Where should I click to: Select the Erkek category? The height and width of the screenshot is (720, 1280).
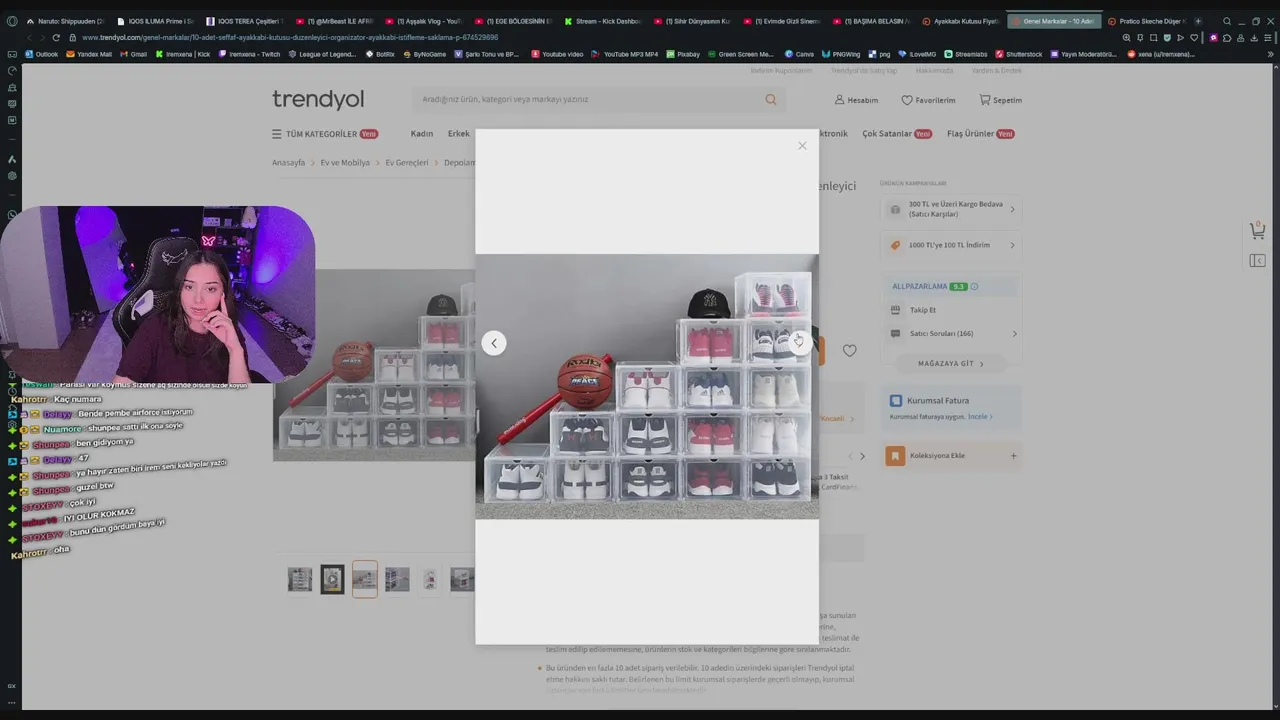(x=459, y=134)
